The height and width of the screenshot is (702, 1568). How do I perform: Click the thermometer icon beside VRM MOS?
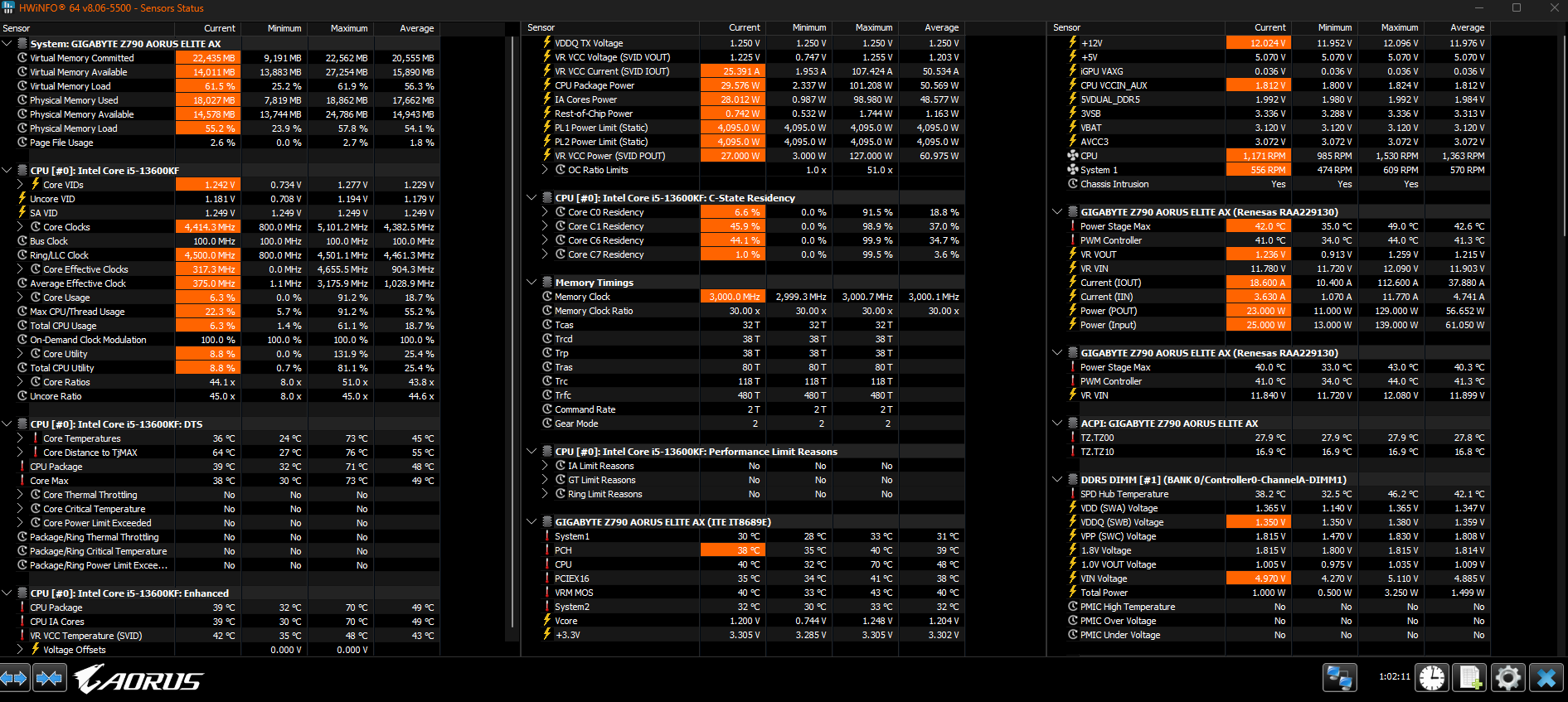547,593
